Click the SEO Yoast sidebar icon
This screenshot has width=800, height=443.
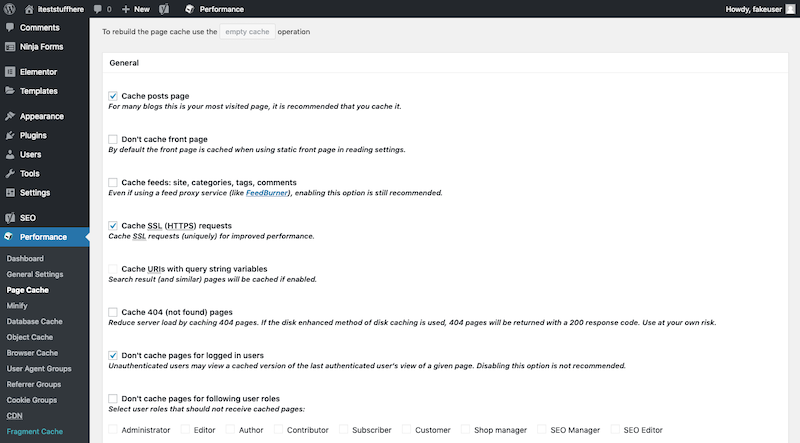(10, 218)
